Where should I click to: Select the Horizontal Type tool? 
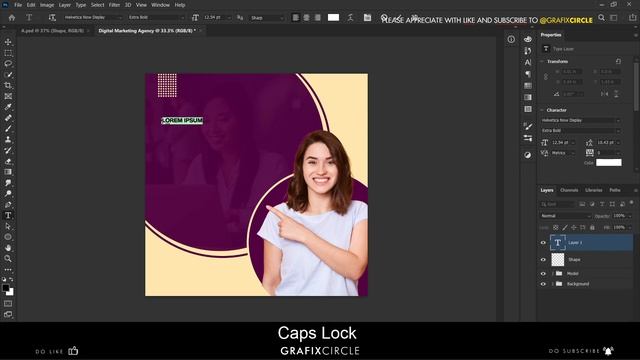coord(8,216)
